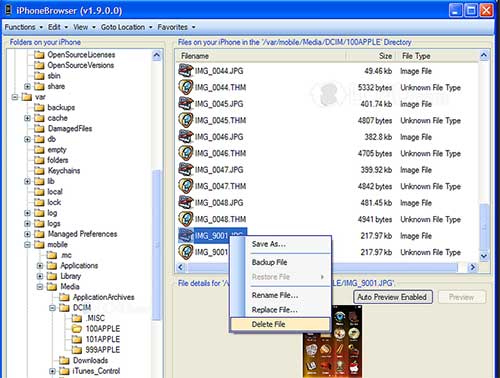Click the IMG_9001 THM unknown file icon

186,252
